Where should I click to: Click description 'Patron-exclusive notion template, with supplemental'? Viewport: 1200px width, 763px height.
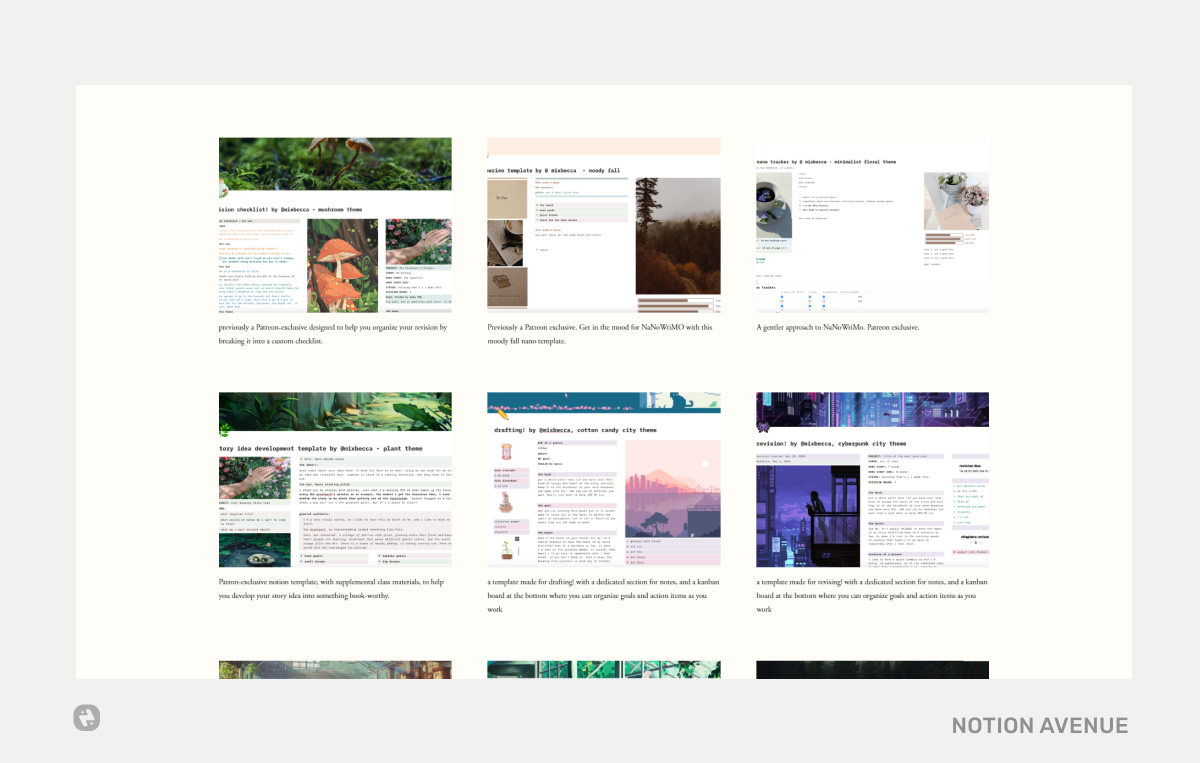coord(333,588)
